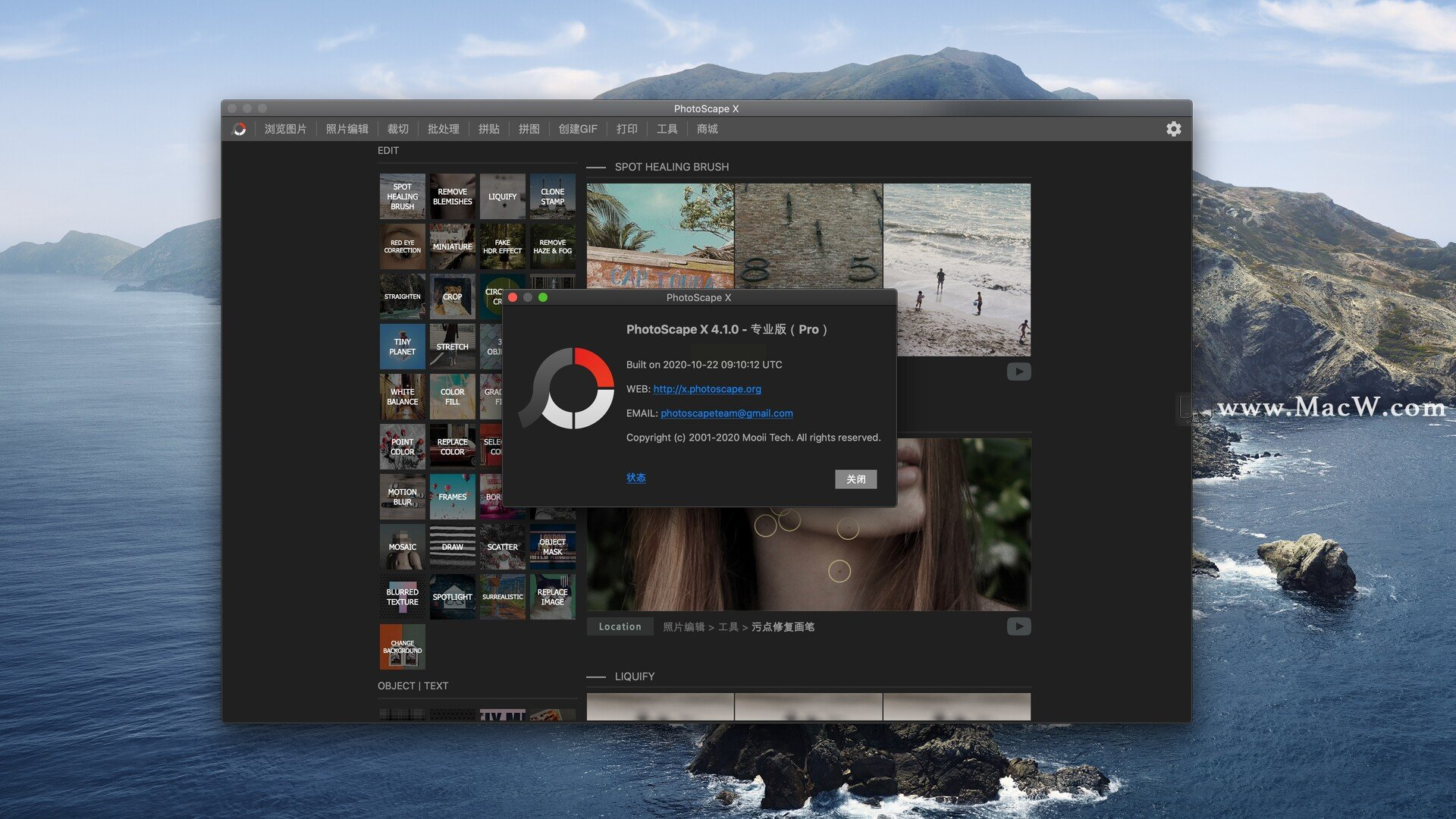Click the 状态 link
The image size is (1456, 819).
(x=635, y=478)
